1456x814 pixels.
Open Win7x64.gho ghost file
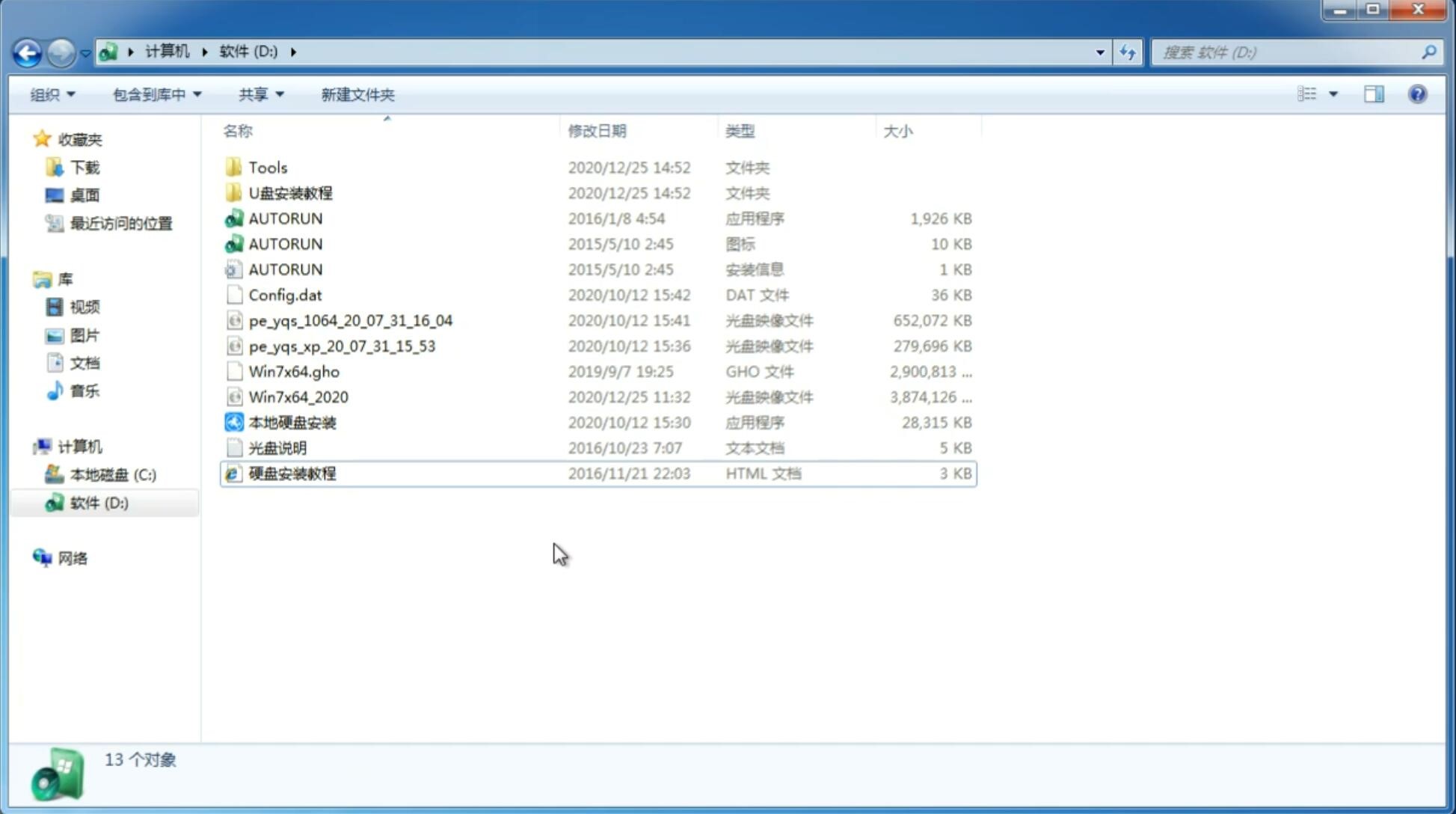pos(294,371)
